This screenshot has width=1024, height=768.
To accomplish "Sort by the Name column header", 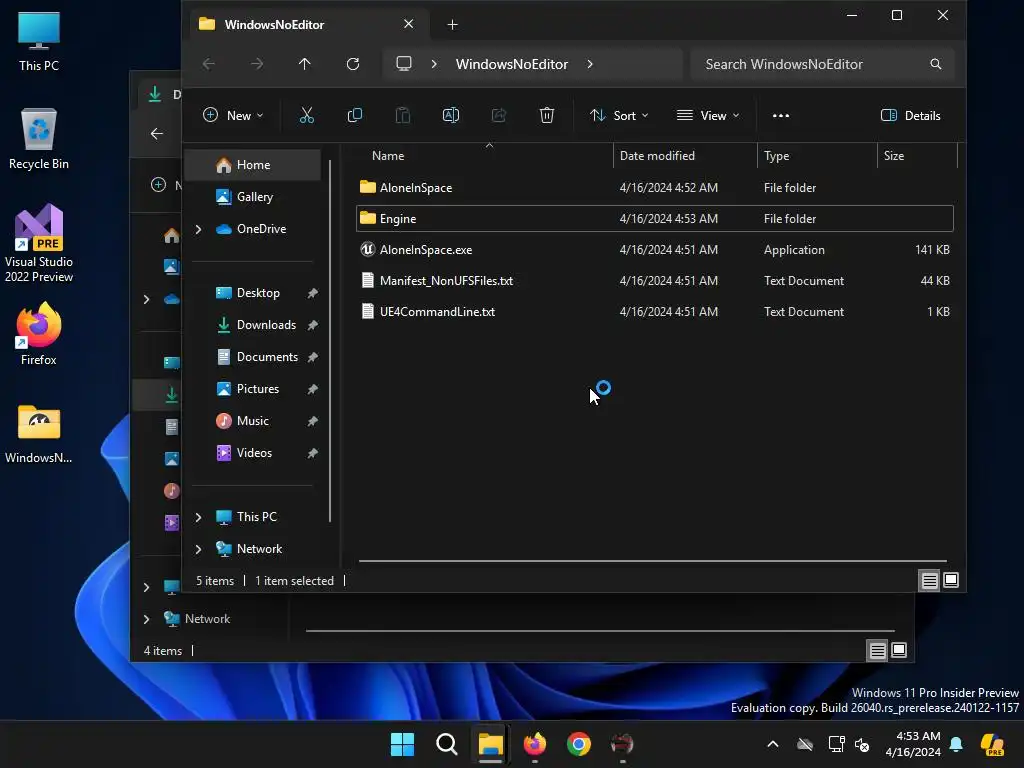I will click(x=485, y=155).
